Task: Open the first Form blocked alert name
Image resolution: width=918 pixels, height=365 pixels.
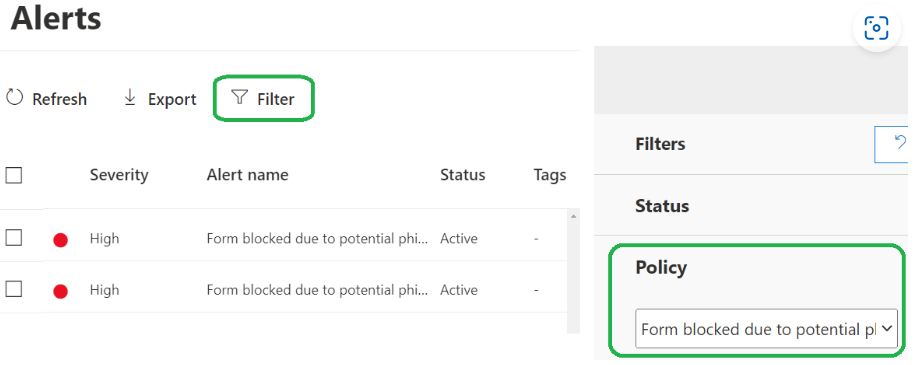Action: [x=317, y=238]
